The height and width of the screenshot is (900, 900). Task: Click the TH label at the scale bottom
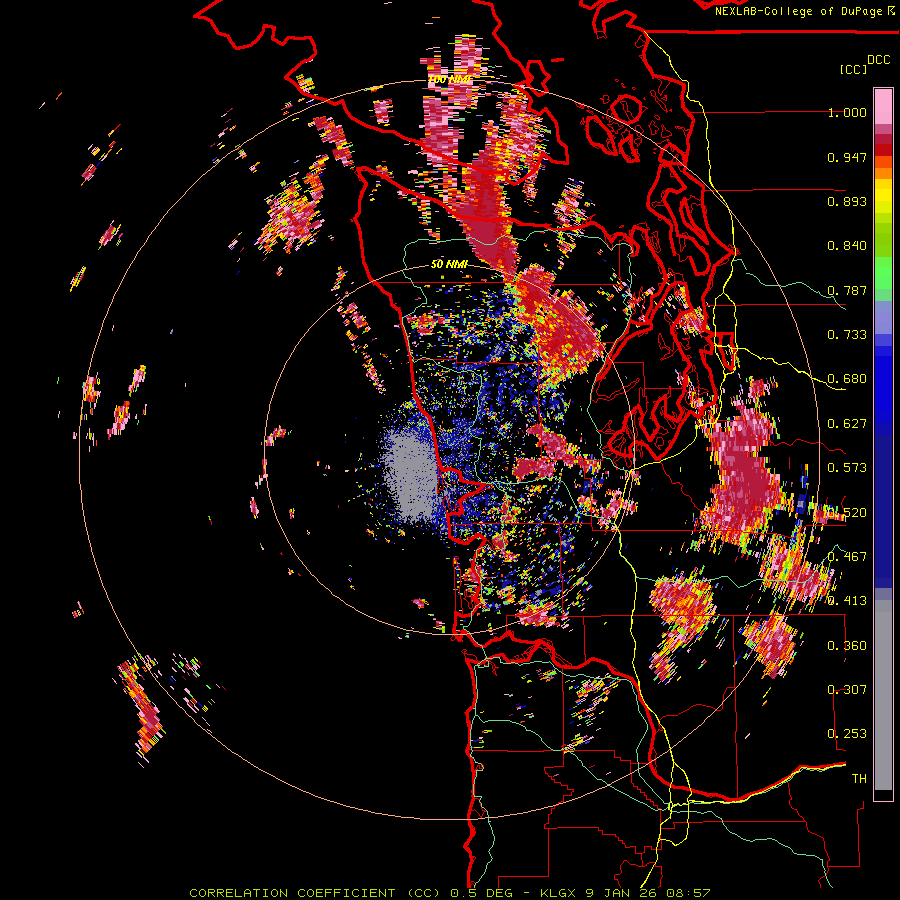click(x=858, y=778)
